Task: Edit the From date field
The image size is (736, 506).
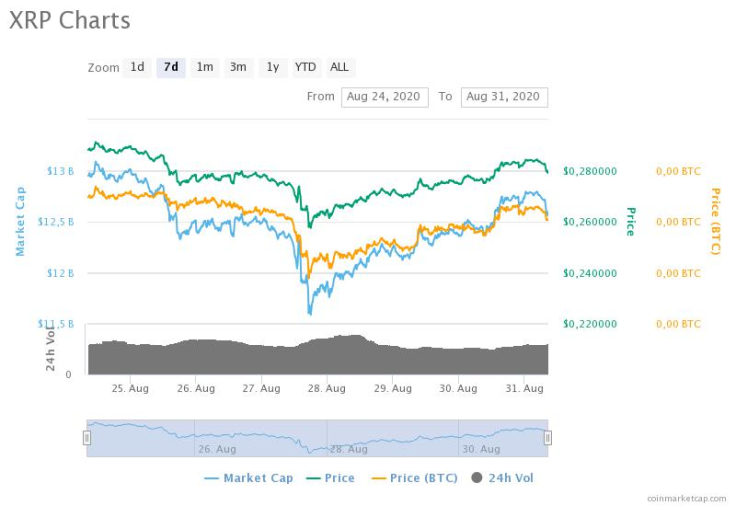Action: pos(384,97)
